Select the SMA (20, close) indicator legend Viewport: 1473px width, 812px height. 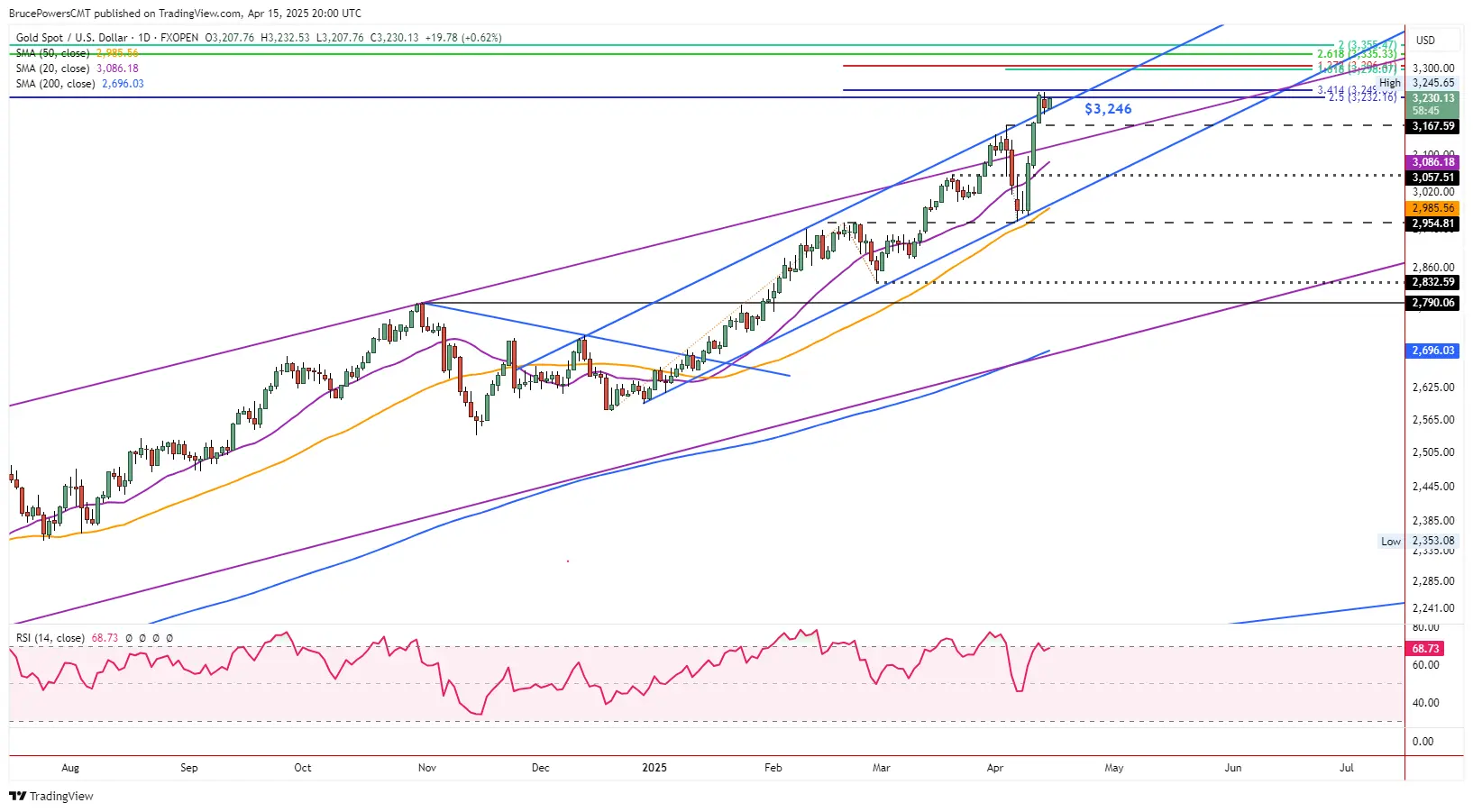tap(52, 68)
